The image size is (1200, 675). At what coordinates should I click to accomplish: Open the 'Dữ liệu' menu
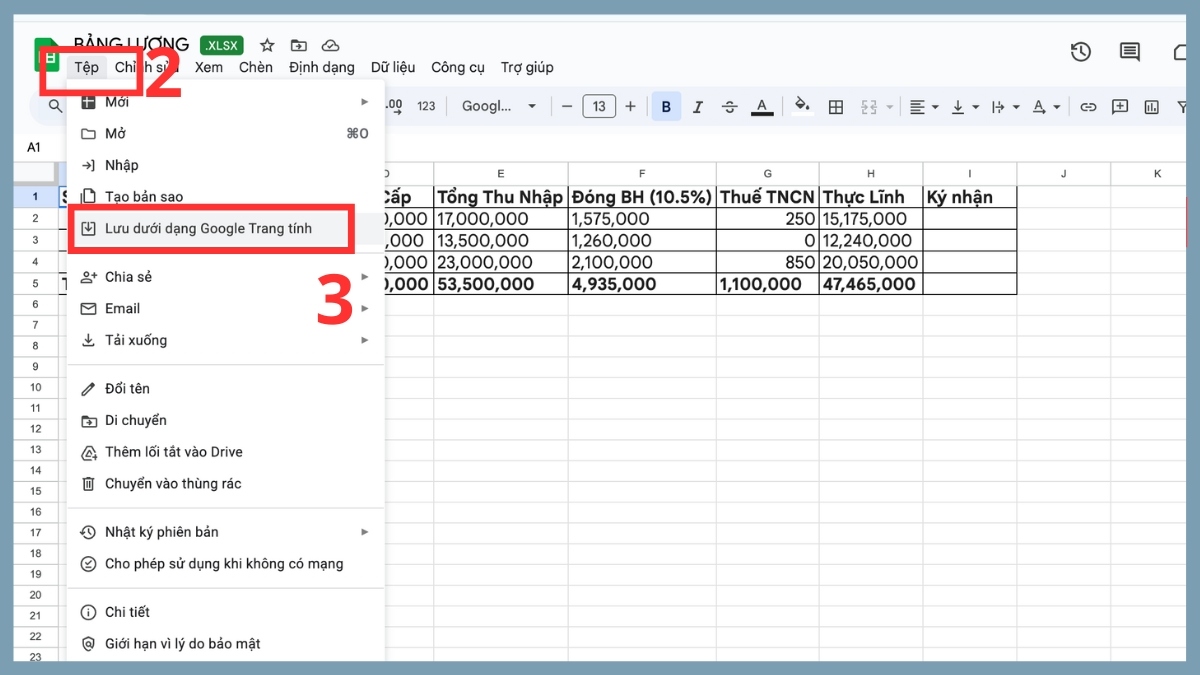pos(392,67)
